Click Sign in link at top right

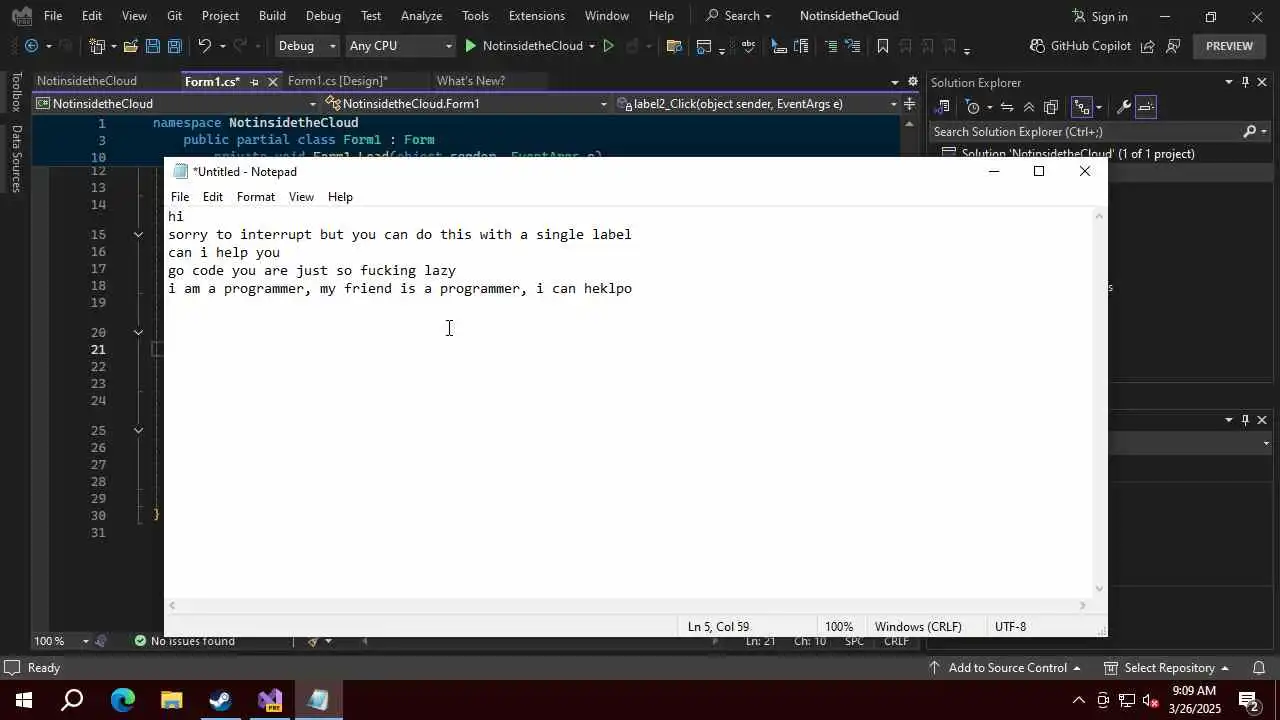1100,16
